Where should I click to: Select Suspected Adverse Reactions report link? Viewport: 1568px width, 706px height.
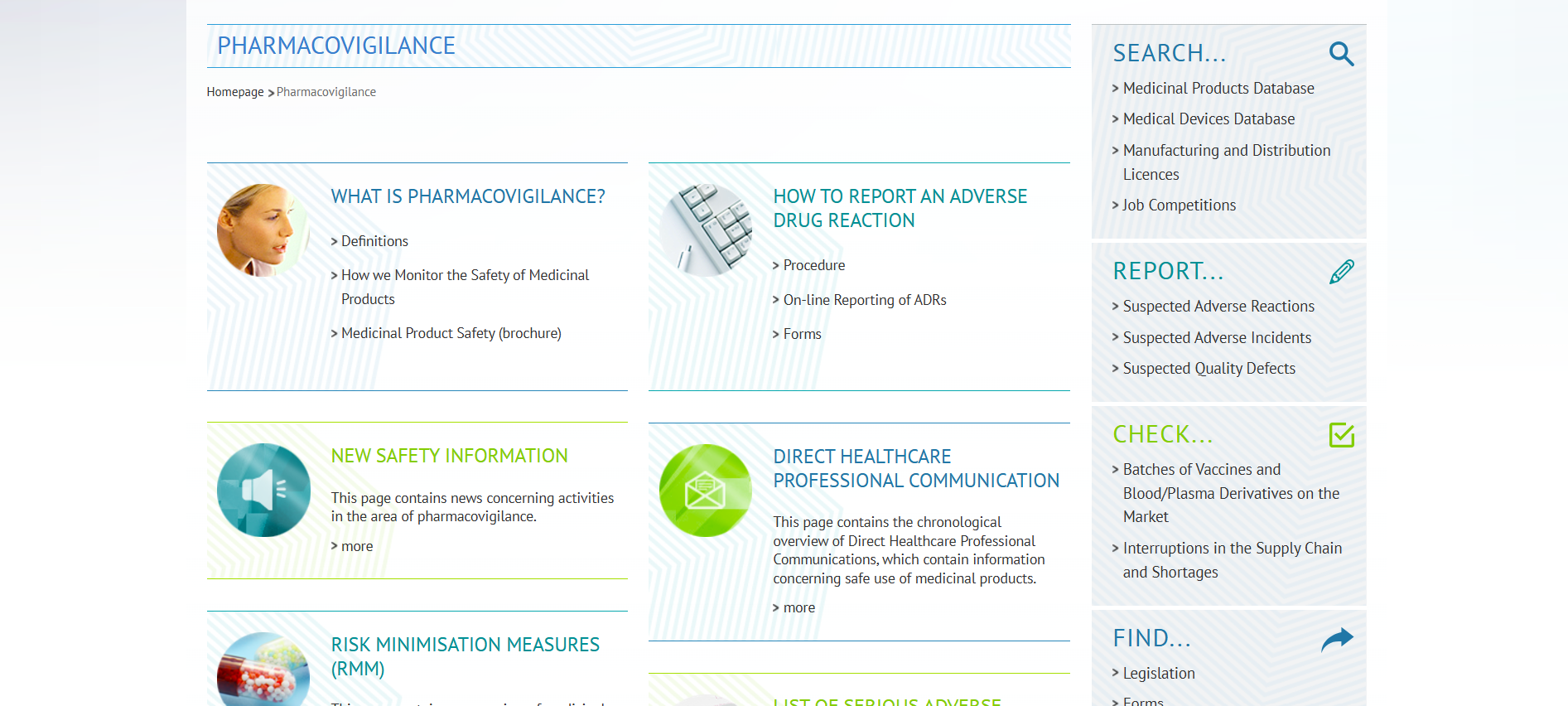click(x=1218, y=307)
